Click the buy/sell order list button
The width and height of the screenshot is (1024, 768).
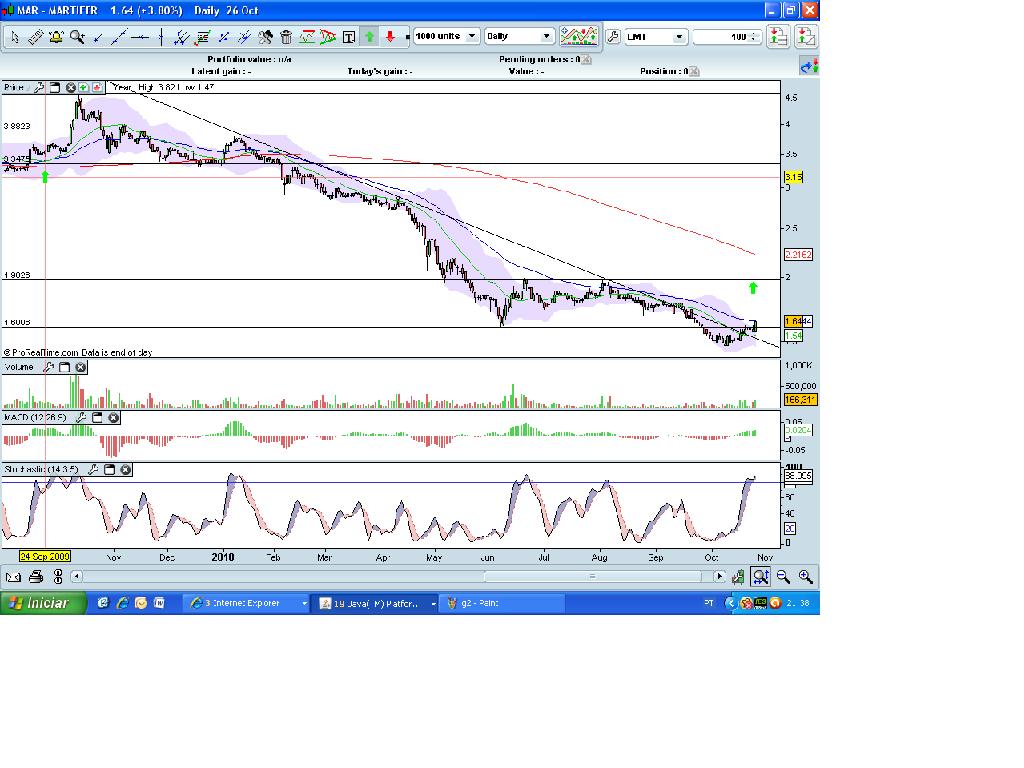coord(777,37)
